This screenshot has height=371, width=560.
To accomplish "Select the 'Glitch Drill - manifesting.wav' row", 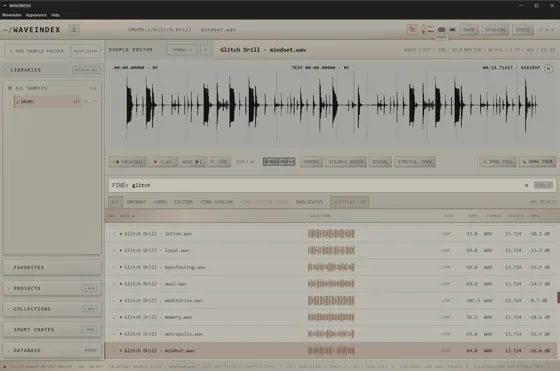I will coord(332,267).
